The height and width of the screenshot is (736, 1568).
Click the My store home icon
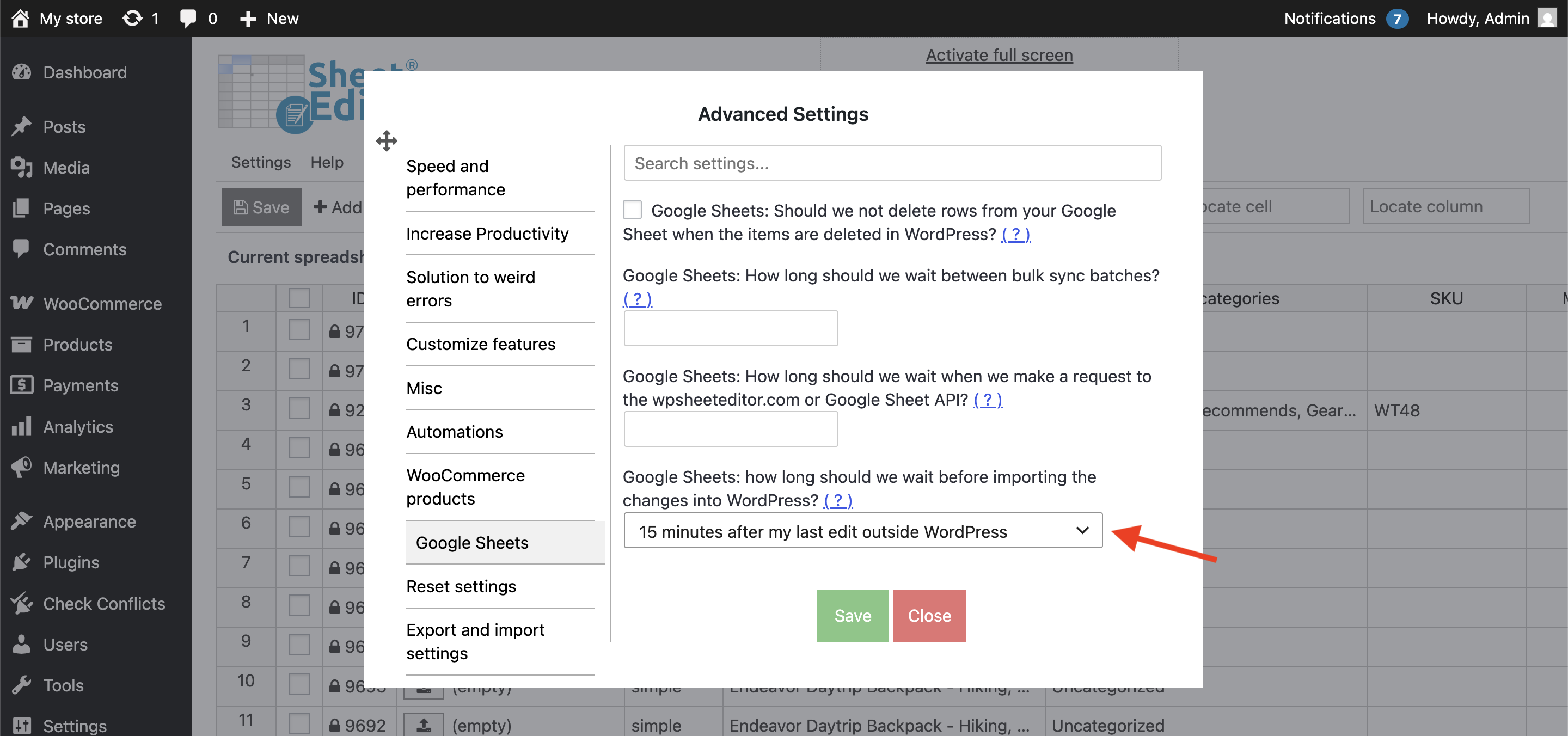click(x=20, y=19)
